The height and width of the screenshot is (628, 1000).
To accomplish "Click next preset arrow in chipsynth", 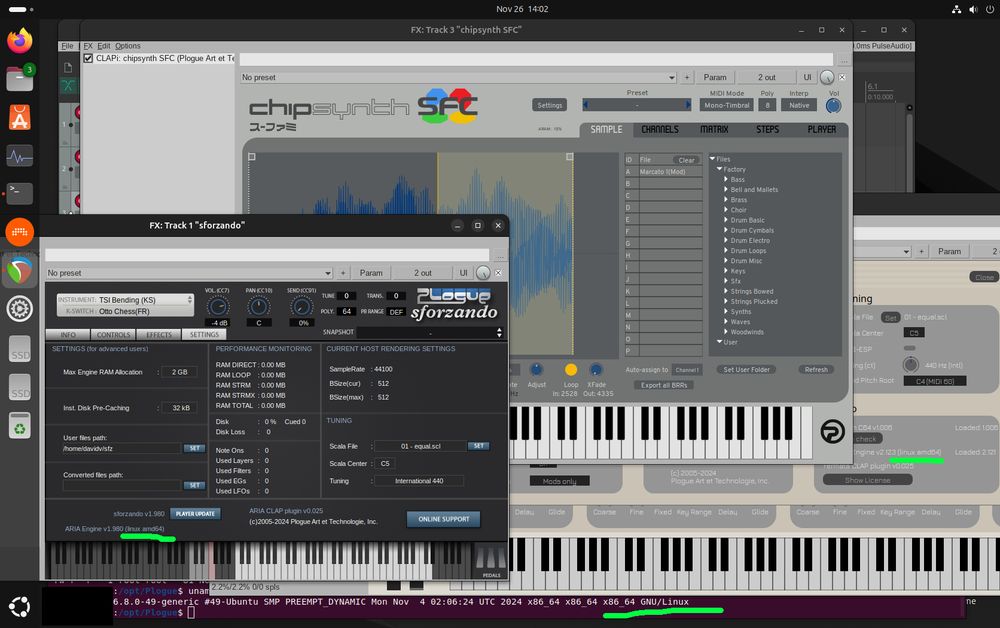I will coord(688,105).
